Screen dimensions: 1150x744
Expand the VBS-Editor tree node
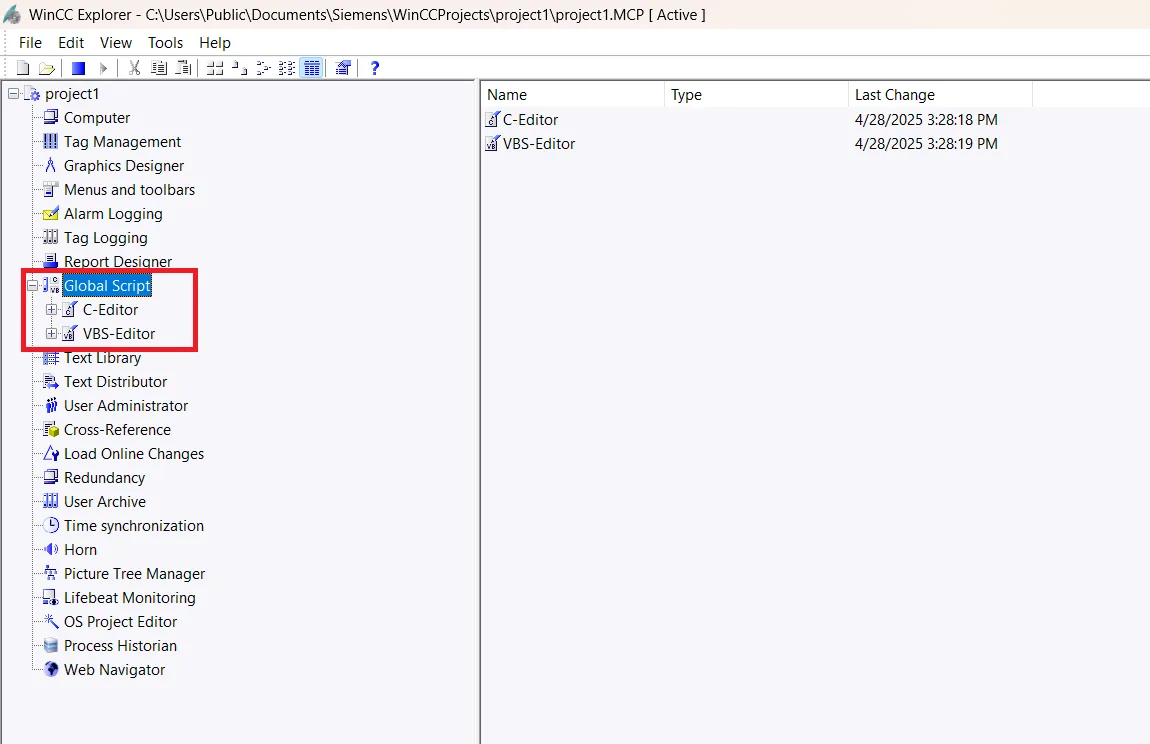tap(51, 334)
